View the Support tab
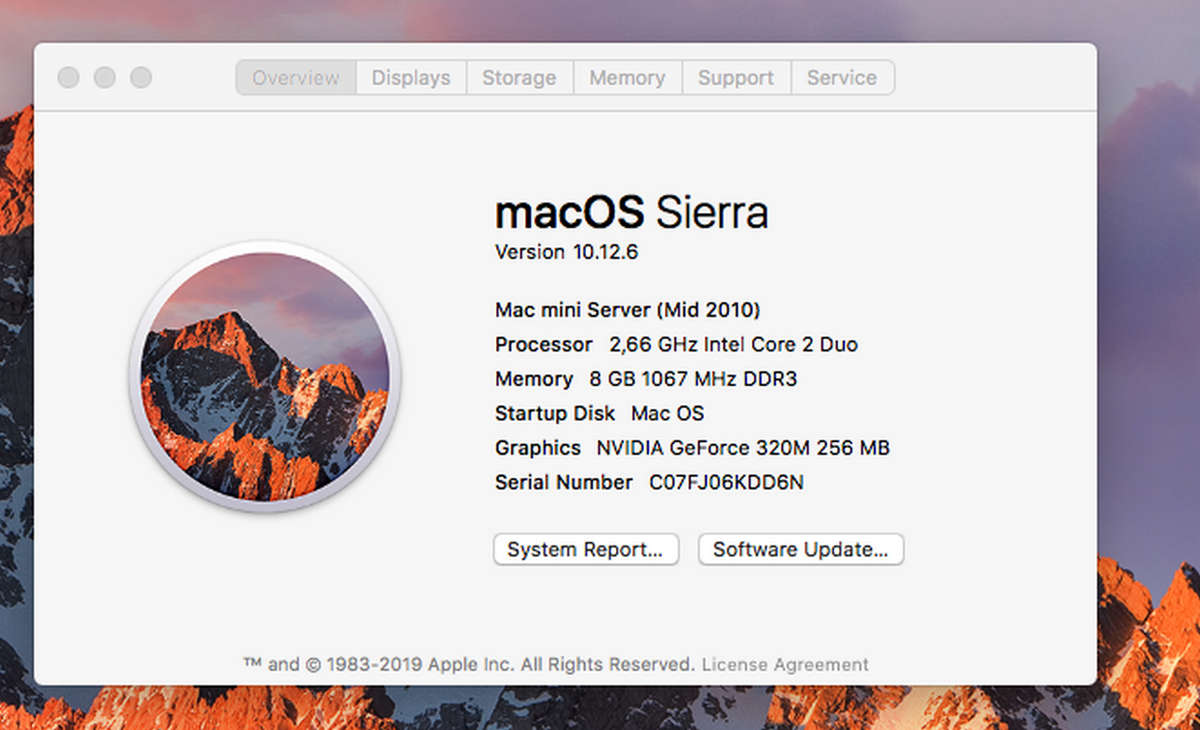The height and width of the screenshot is (730, 1200). tap(736, 77)
